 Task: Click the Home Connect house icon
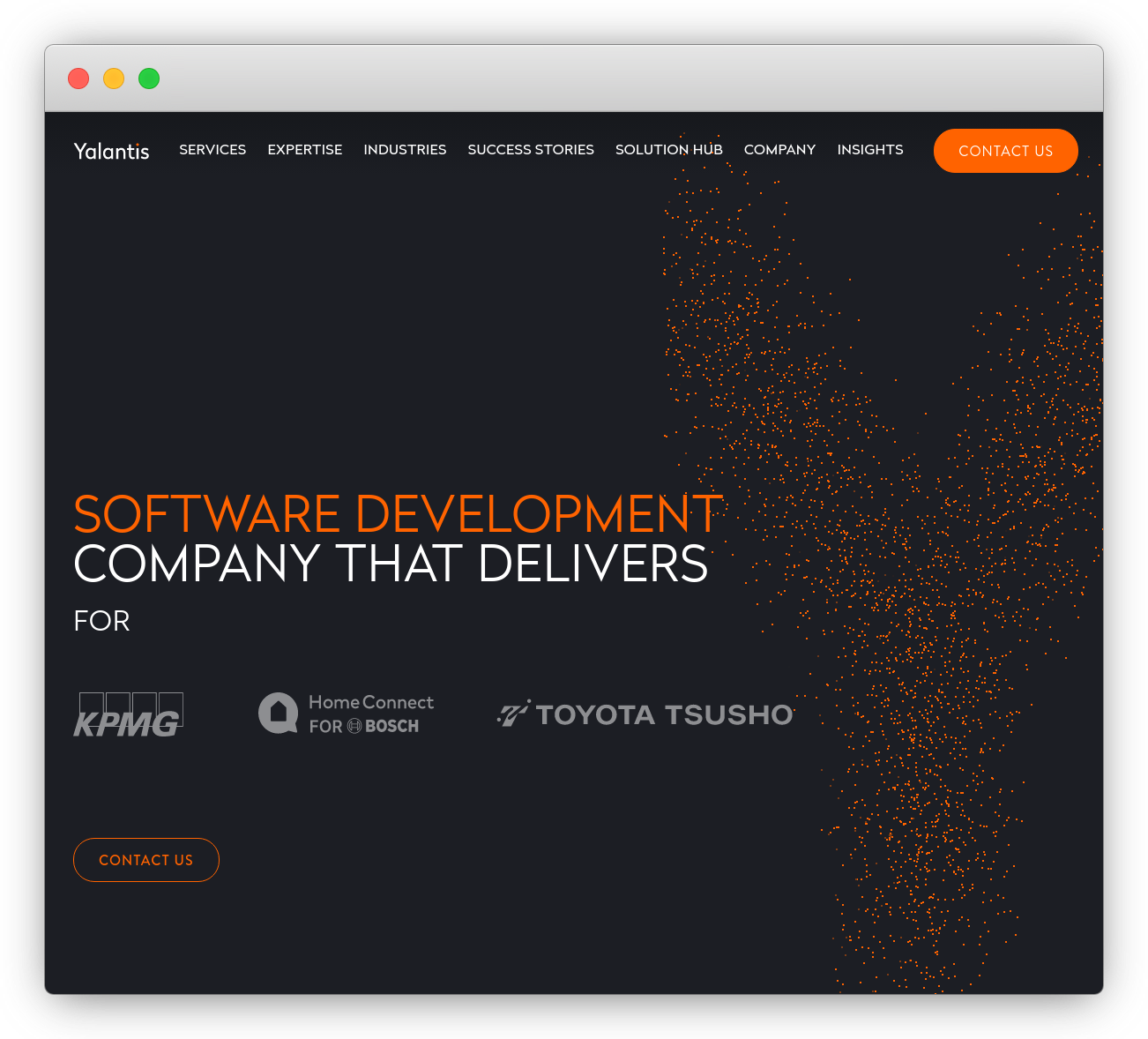pyautogui.click(x=279, y=713)
